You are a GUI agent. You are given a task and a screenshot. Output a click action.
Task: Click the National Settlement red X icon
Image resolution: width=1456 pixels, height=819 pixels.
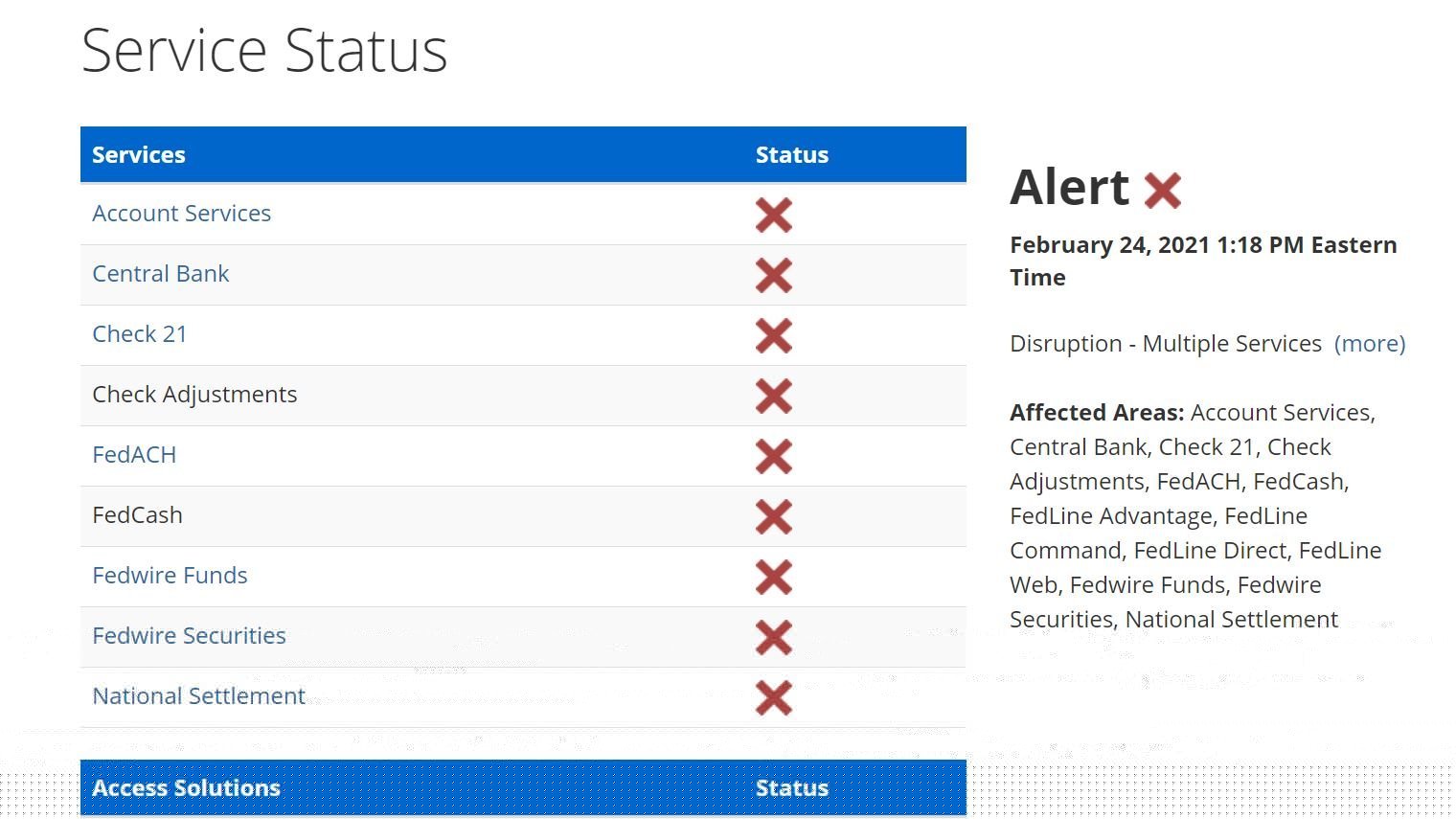pos(773,697)
